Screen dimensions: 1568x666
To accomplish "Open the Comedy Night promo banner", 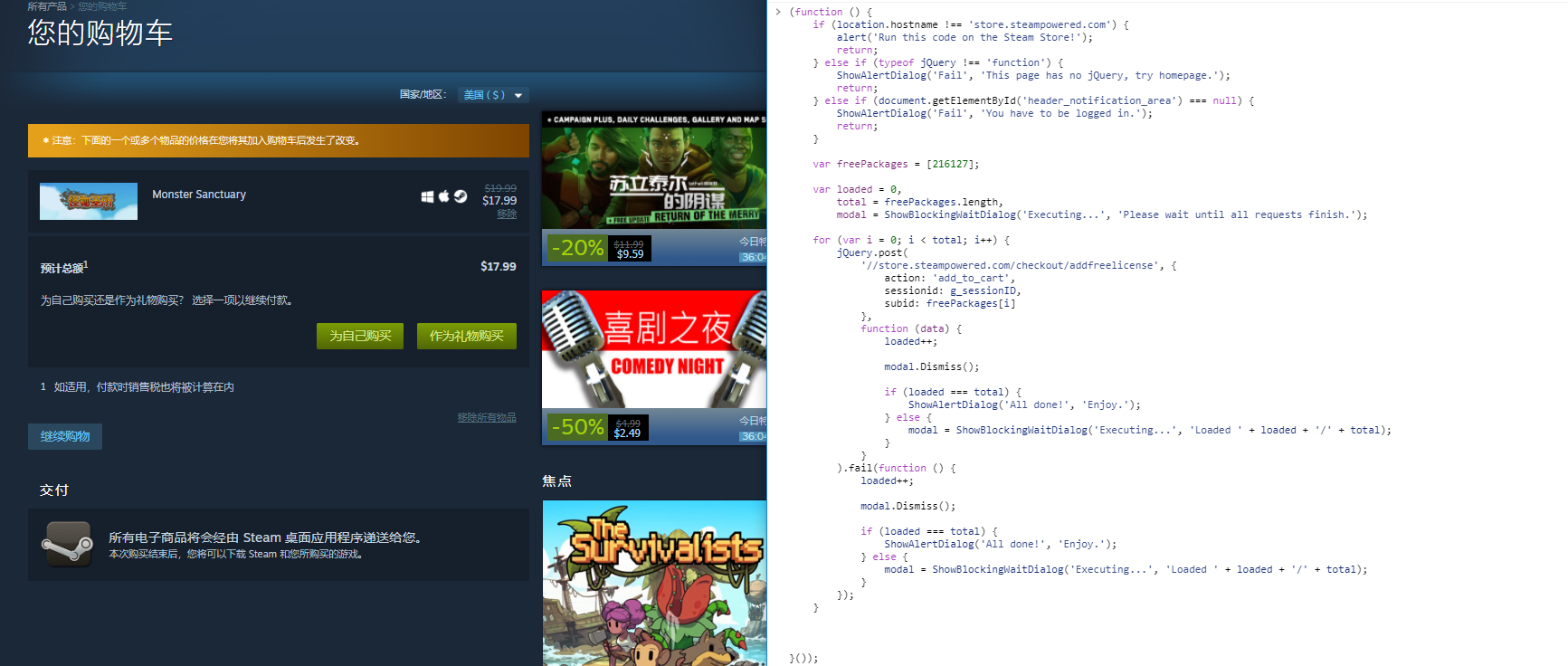I will (654, 349).
